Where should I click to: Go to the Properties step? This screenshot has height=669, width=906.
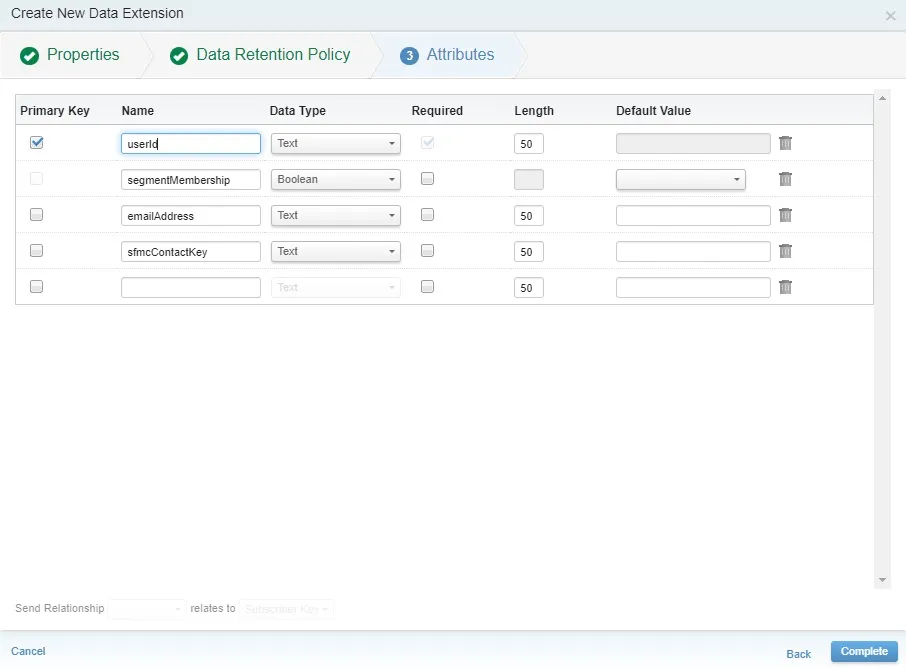click(x=83, y=55)
